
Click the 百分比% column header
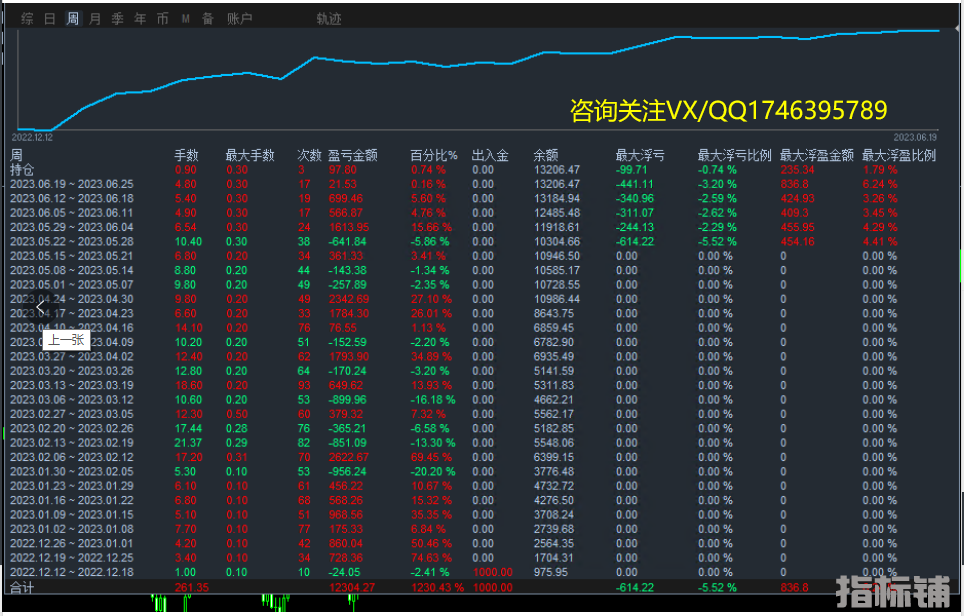433,155
